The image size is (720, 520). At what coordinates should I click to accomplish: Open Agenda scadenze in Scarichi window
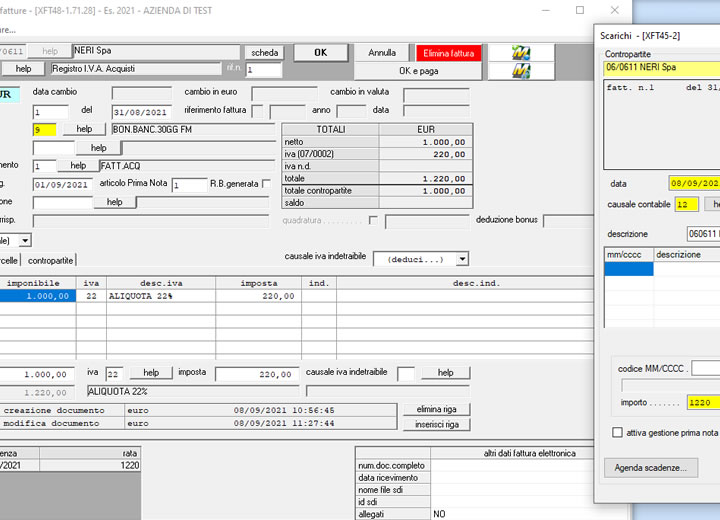tap(650, 468)
